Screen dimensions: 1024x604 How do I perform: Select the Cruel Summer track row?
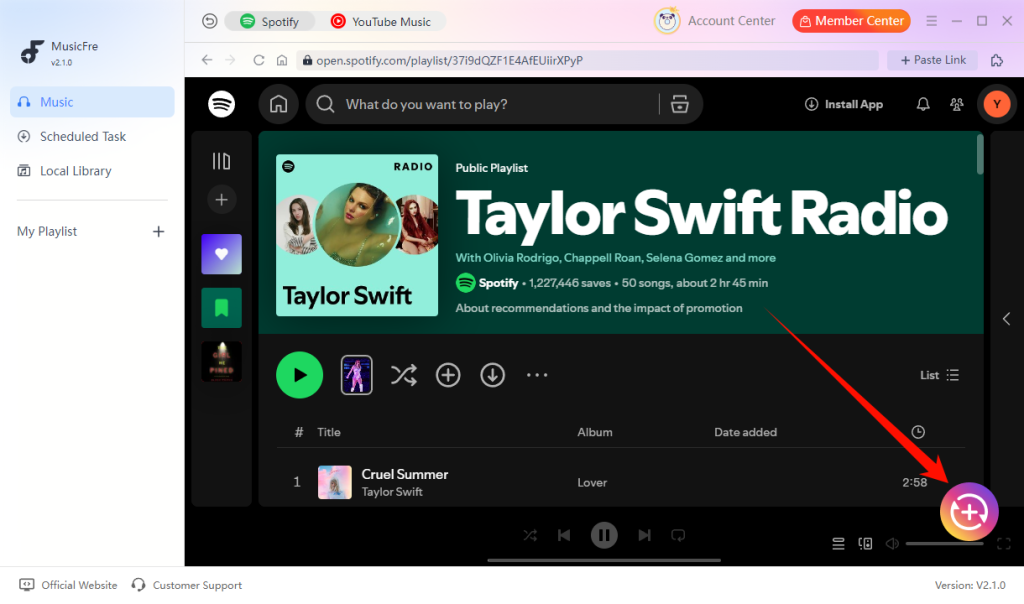coord(620,483)
